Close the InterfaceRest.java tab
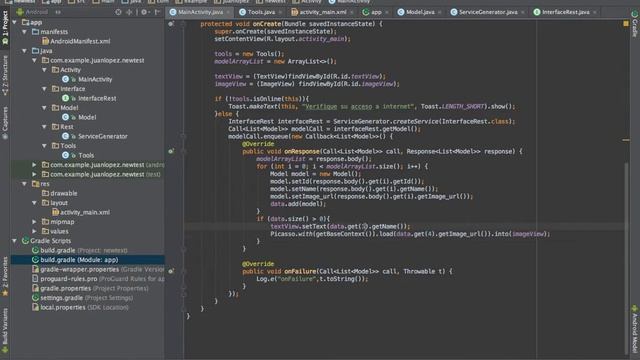This screenshot has width=640, height=360. [595, 13]
